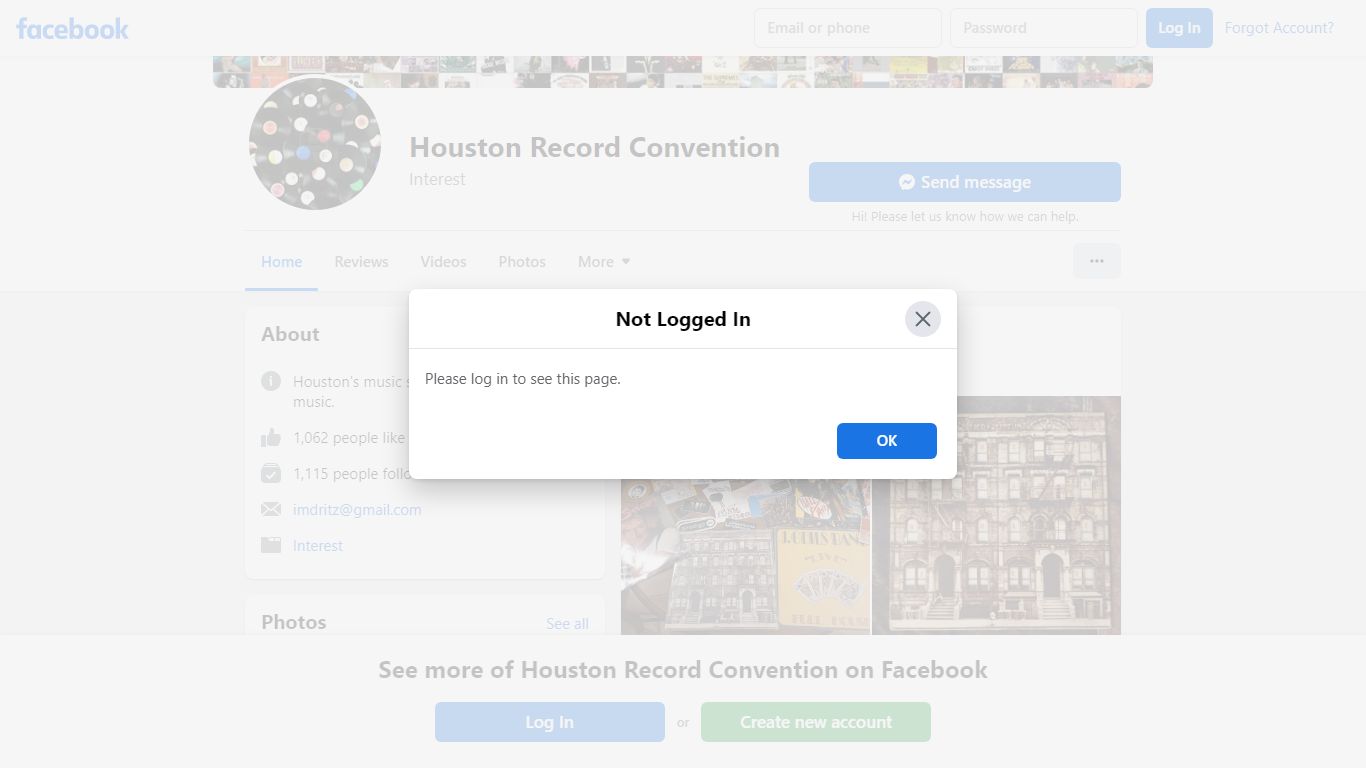The height and width of the screenshot is (768, 1366).
Task: Open the Interest category link in About
Action: click(x=318, y=546)
